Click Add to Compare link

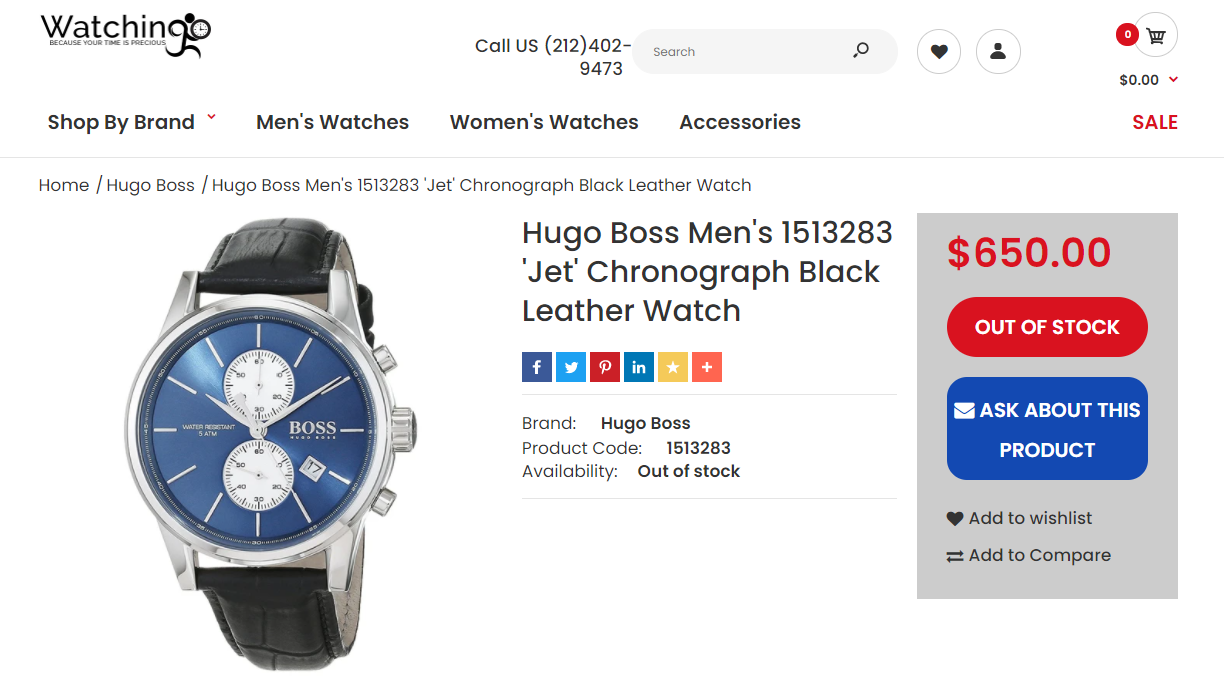[1029, 555]
